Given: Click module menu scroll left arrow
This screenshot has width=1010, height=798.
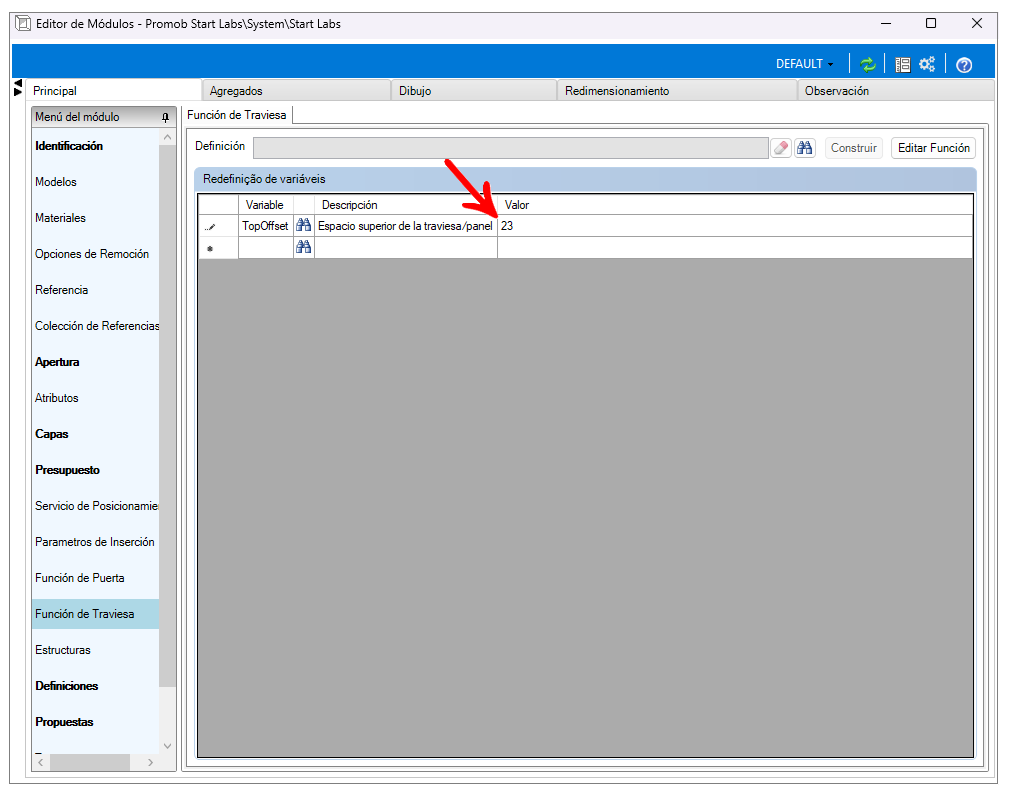Looking at the screenshot, I should tap(41, 763).
